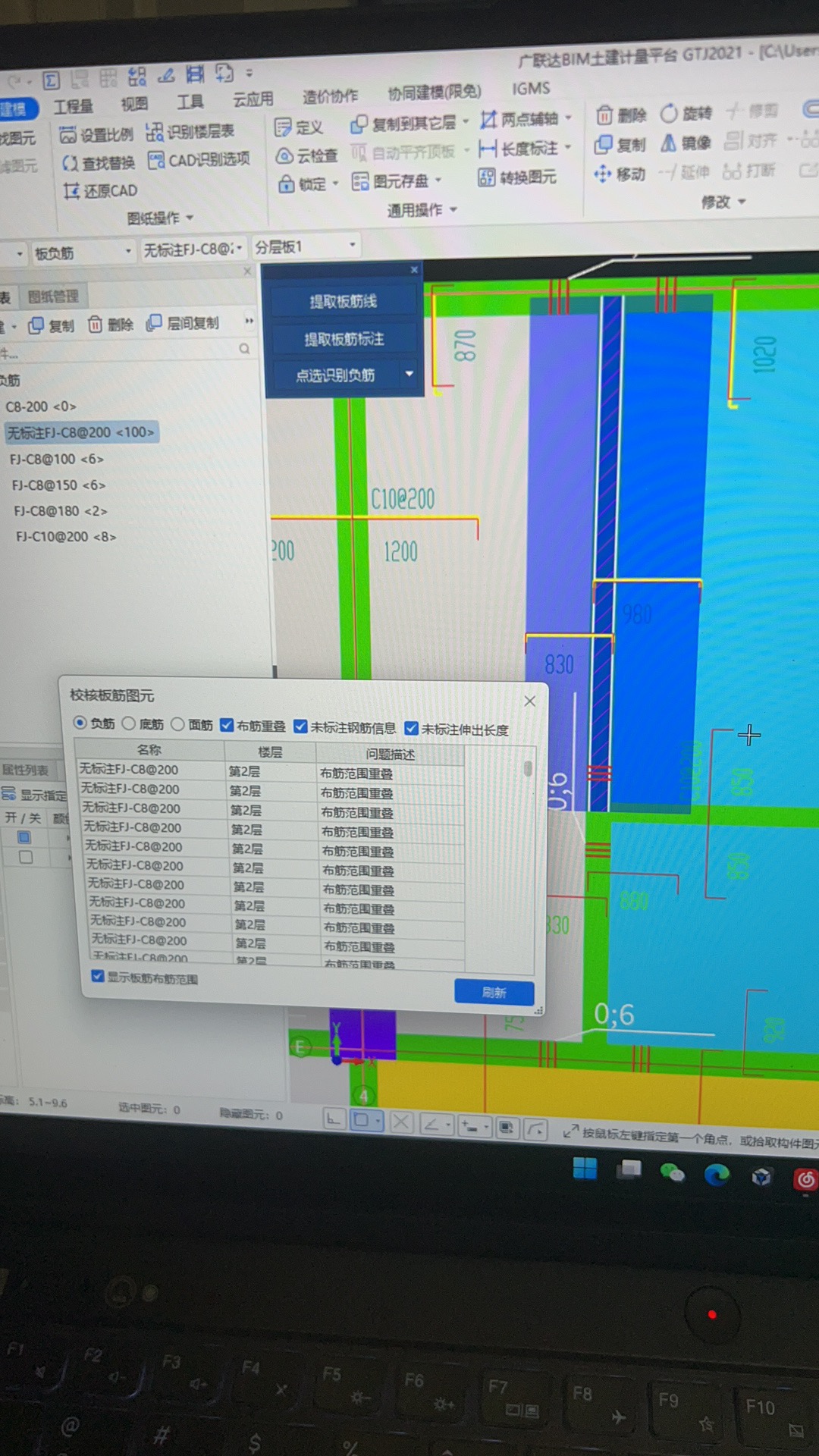Image resolution: width=819 pixels, height=1456 pixels.
Task: Click the X cross snap icon in status bar
Action: [x=401, y=1122]
